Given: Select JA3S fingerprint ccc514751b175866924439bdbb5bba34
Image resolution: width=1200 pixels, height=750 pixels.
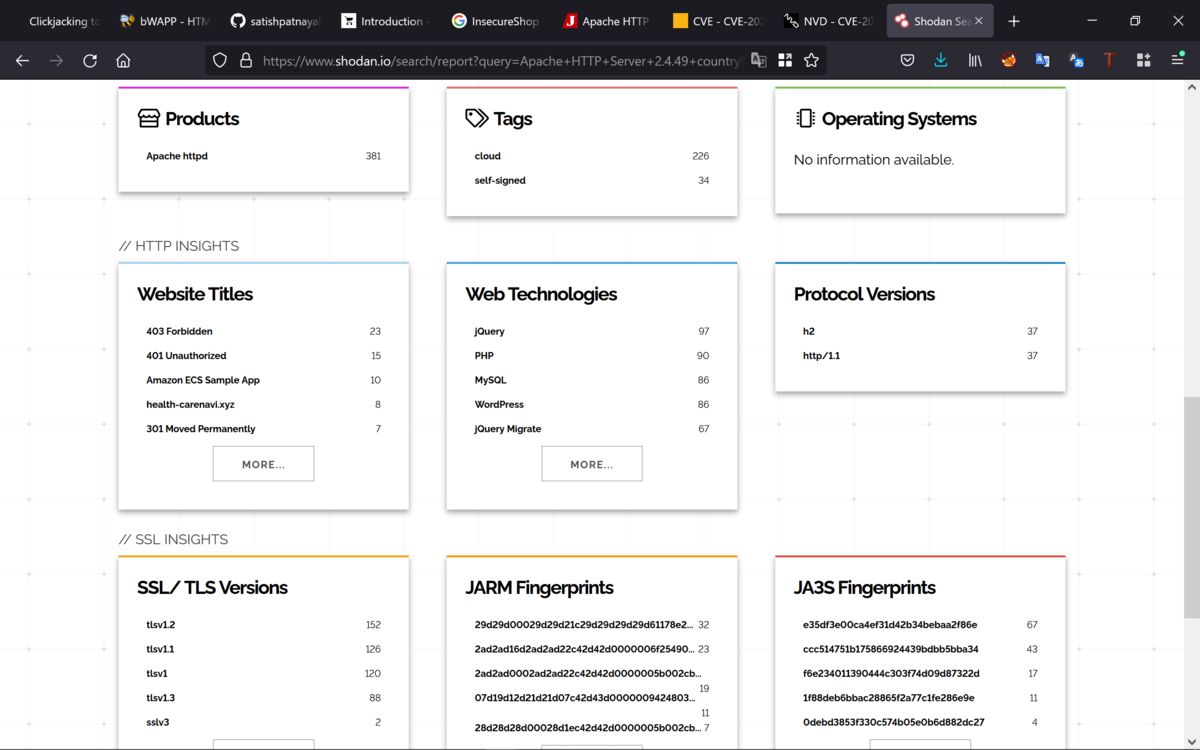Looking at the screenshot, I should point(890,649).
